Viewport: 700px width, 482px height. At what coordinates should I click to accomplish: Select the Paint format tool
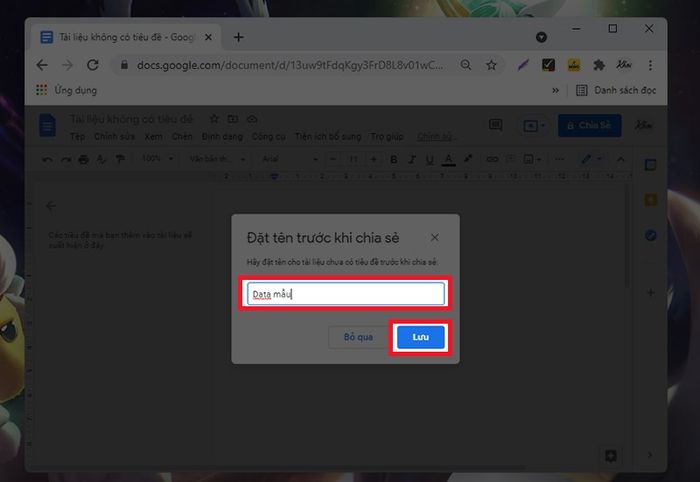[x=120, y=159]
